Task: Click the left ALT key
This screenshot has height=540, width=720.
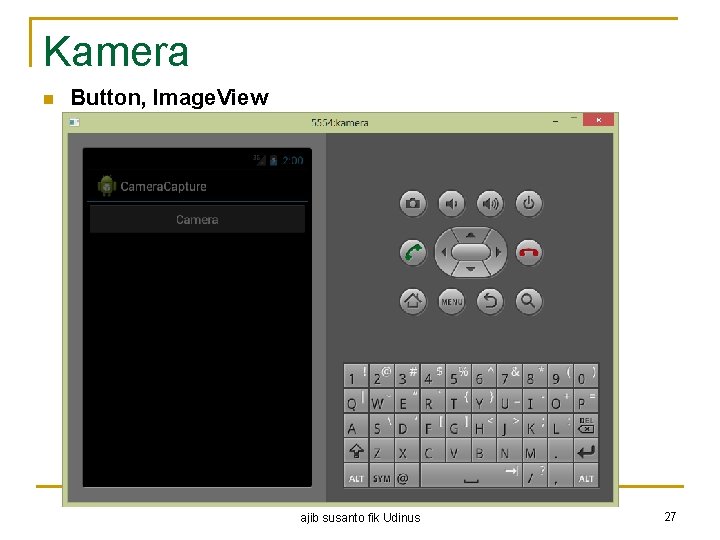Action: 356,476
